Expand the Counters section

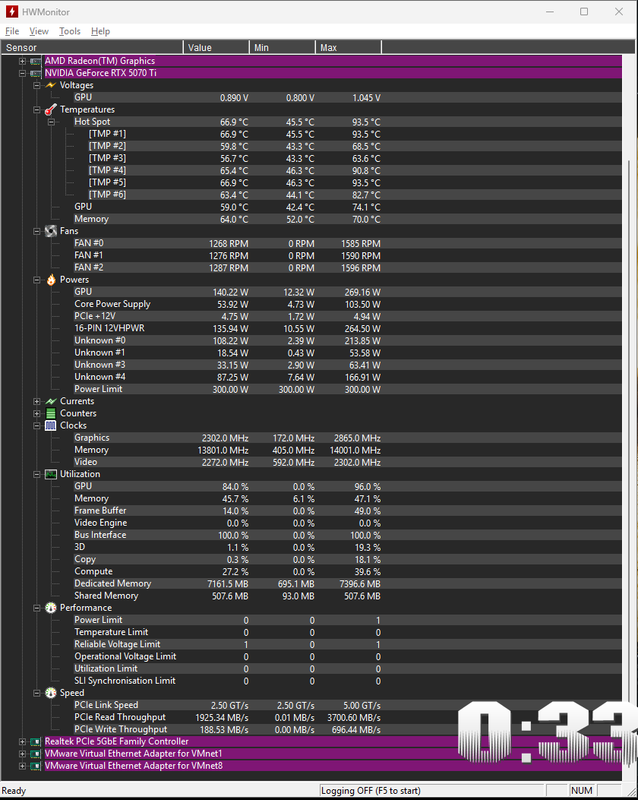37,413
